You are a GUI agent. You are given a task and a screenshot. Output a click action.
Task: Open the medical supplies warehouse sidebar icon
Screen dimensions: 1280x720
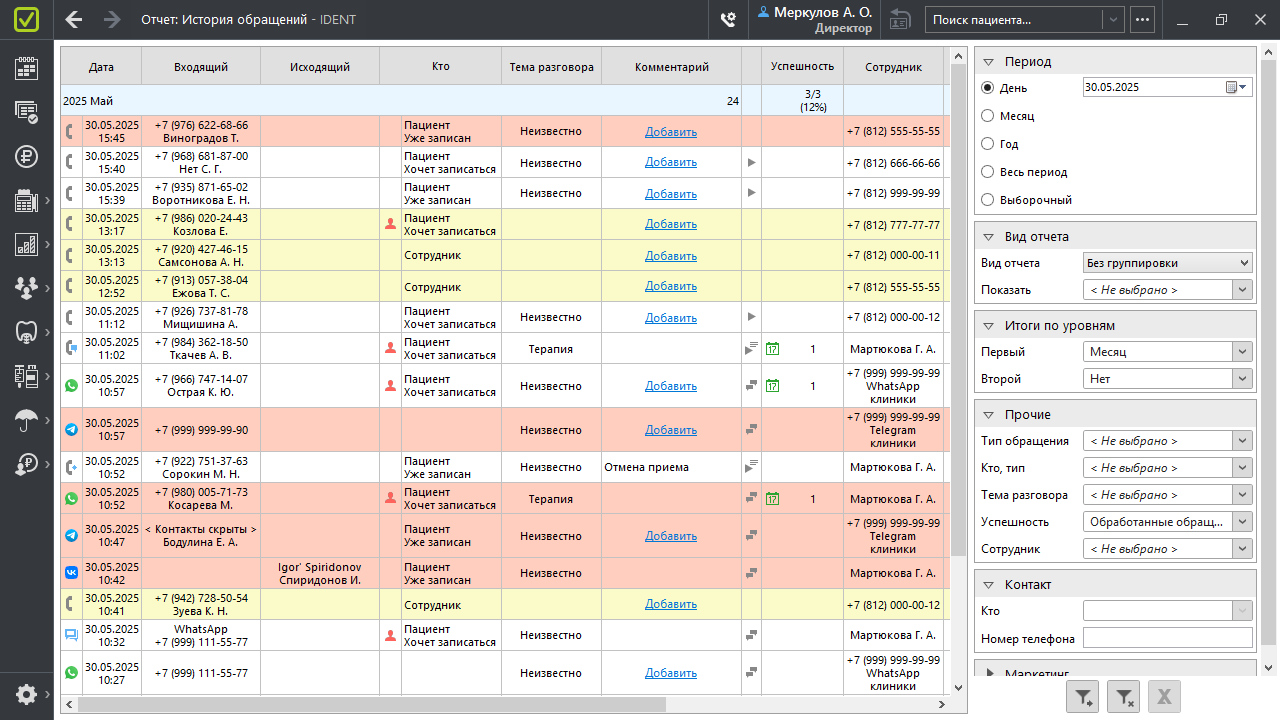(x=26, y=376)
